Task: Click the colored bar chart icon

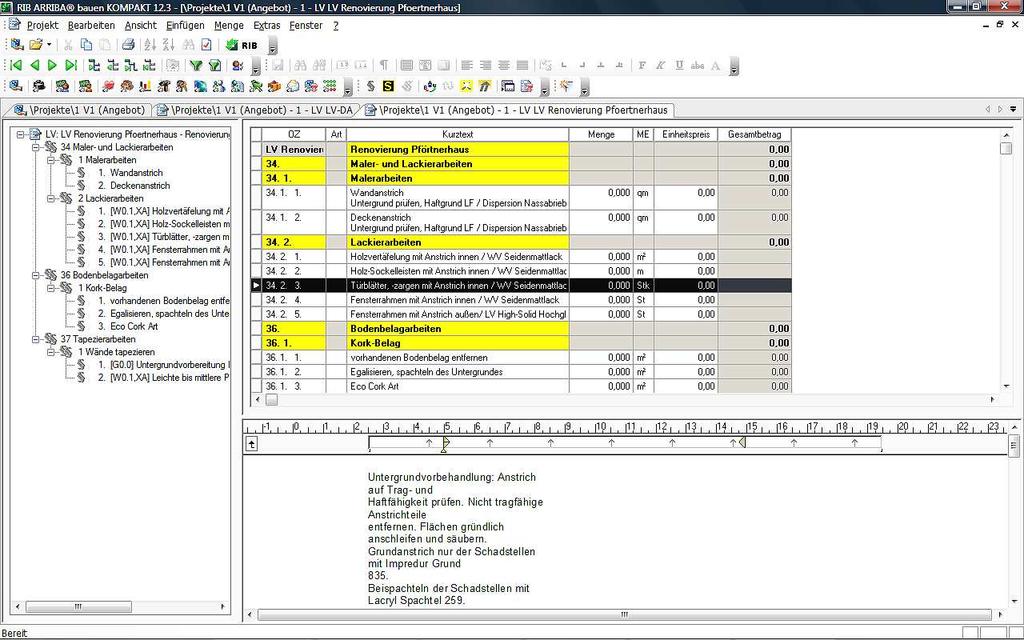Action: click(145, 86)
